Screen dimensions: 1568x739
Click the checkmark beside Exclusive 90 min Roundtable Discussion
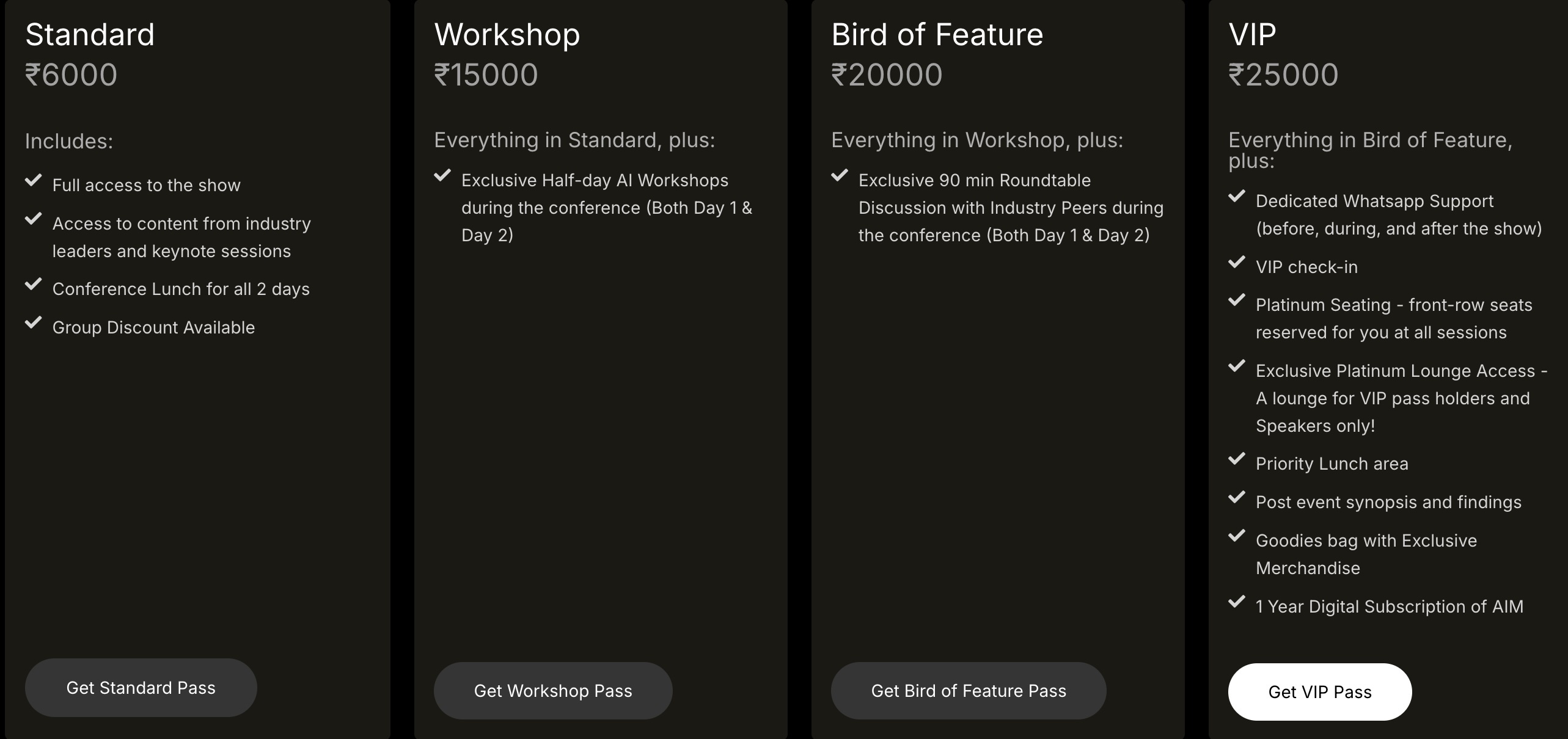[x=840, y=175]
